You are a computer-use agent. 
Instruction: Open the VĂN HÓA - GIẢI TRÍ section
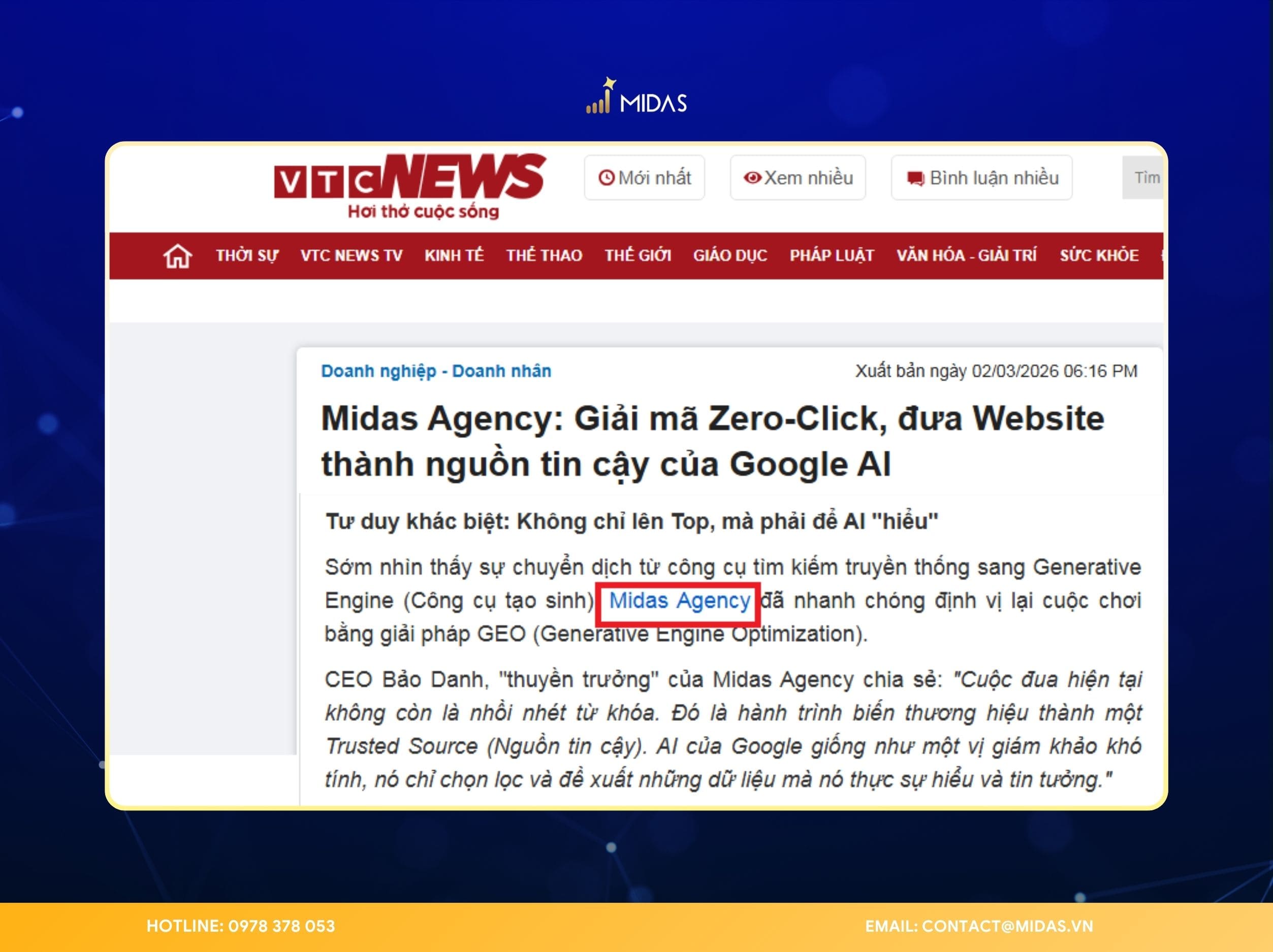tap(966, 255)
